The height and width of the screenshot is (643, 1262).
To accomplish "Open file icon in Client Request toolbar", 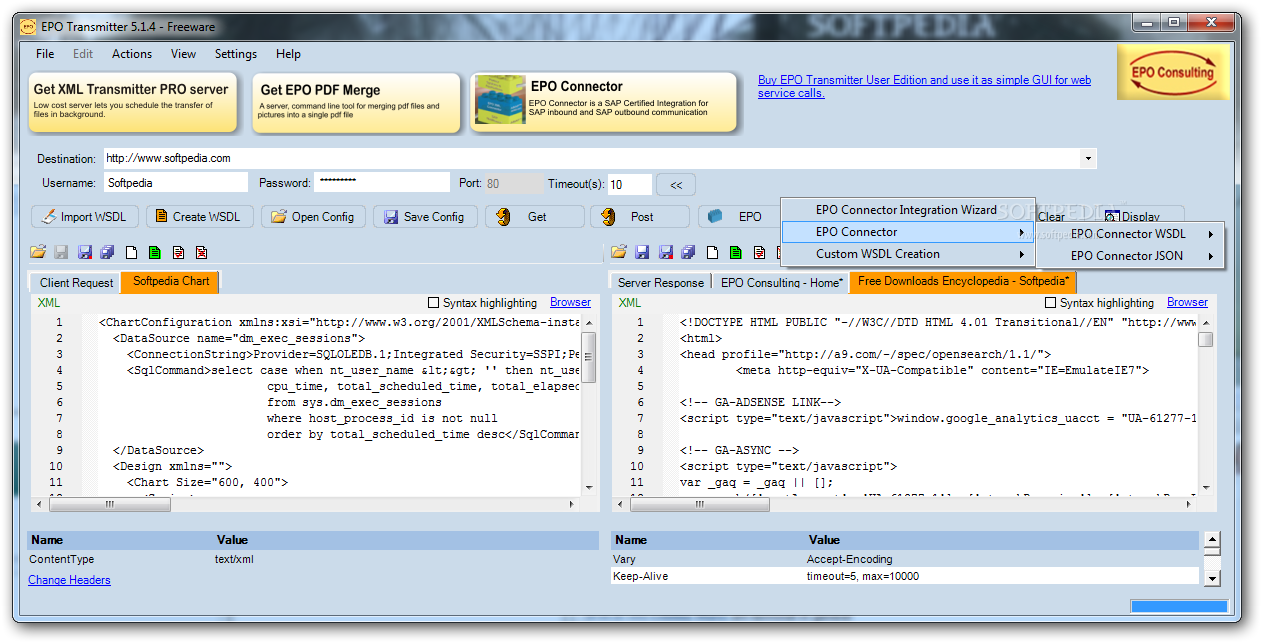I will [38, 252].
